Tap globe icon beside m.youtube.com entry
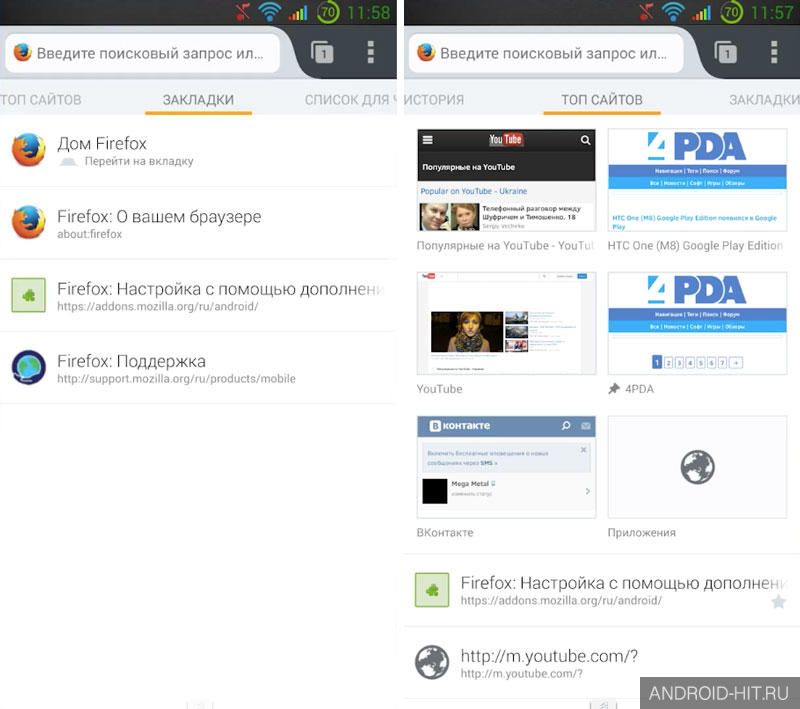Image resolution: width=800 pixels, height=709 pixels. 432,662
